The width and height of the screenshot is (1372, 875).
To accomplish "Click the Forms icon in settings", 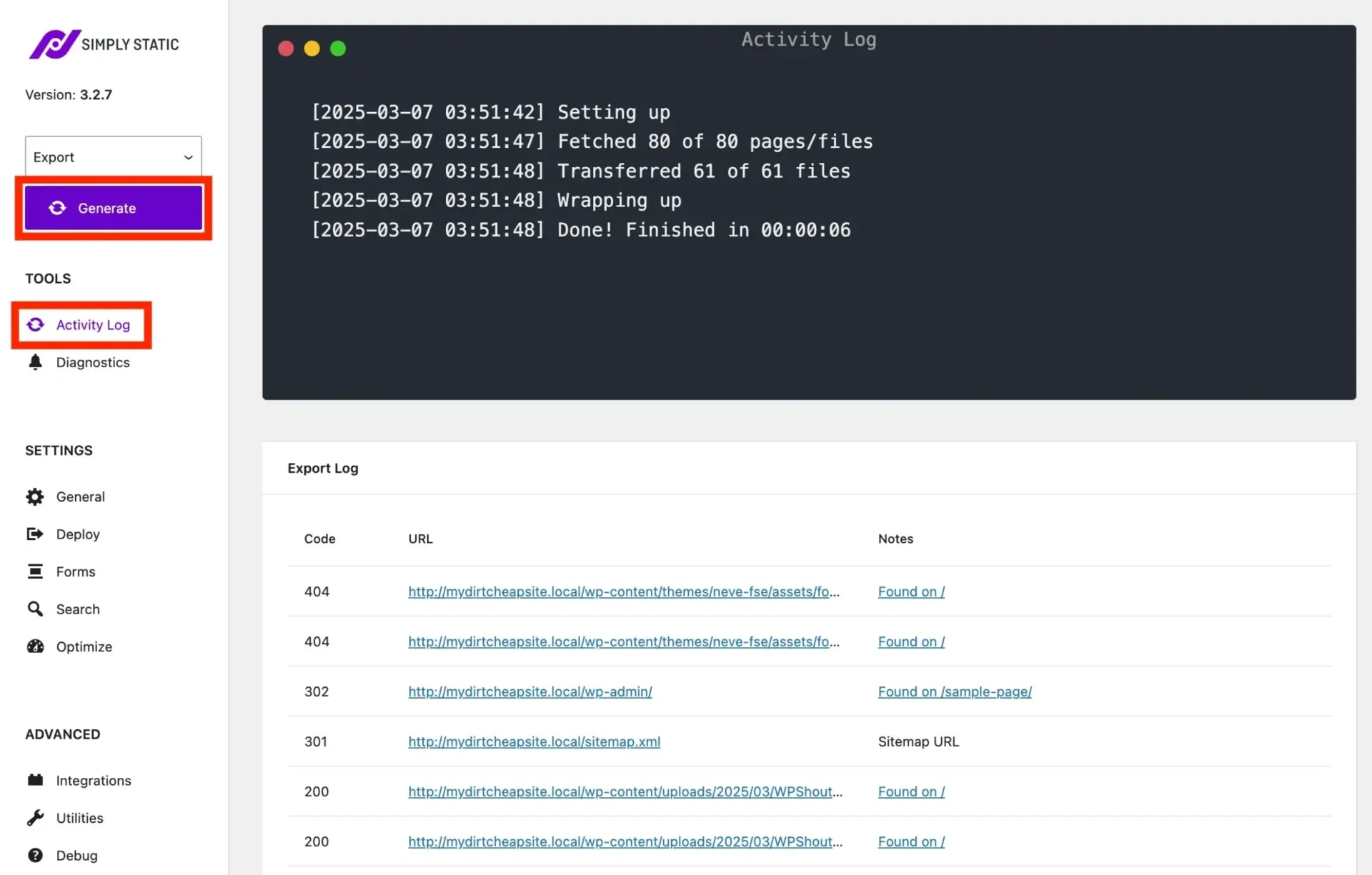I will 35,571.
